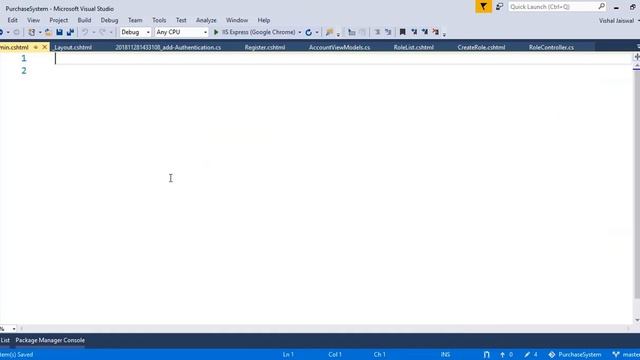Click the Save All toolbar icon

pyautogui.click(x=70, y=32)
